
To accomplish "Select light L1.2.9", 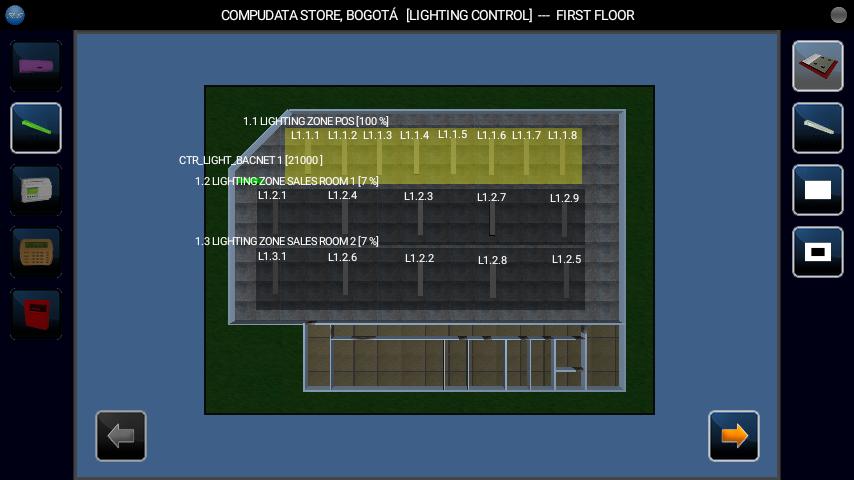I will tap(564, 198).
